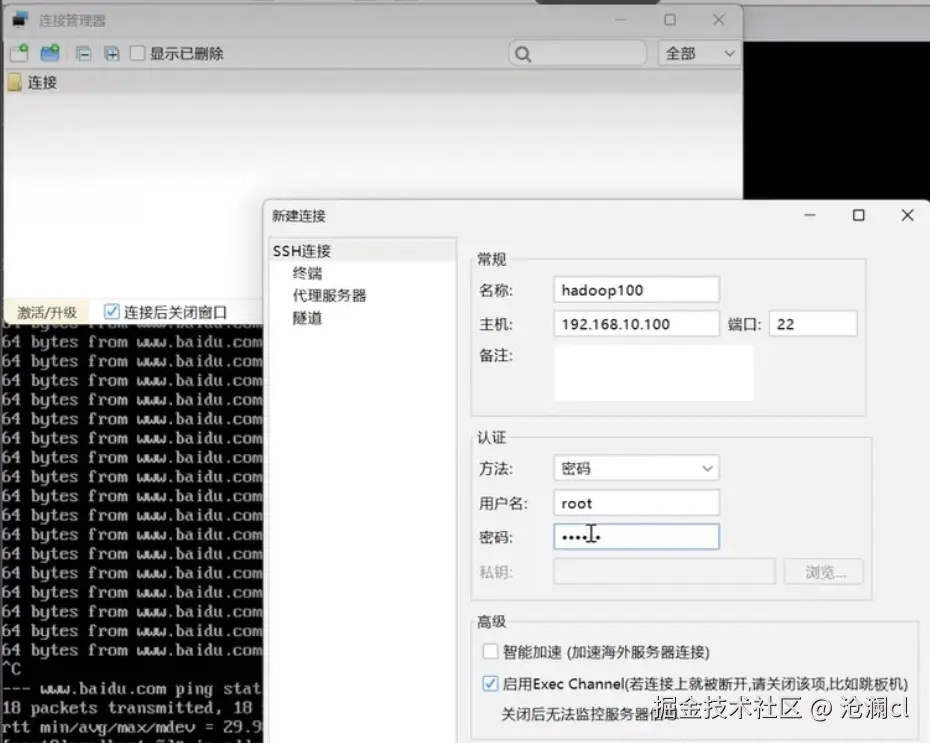Click the 端口 field showing 22
The height and width of the screenshot is (743, 930).
tap(813, 324)
